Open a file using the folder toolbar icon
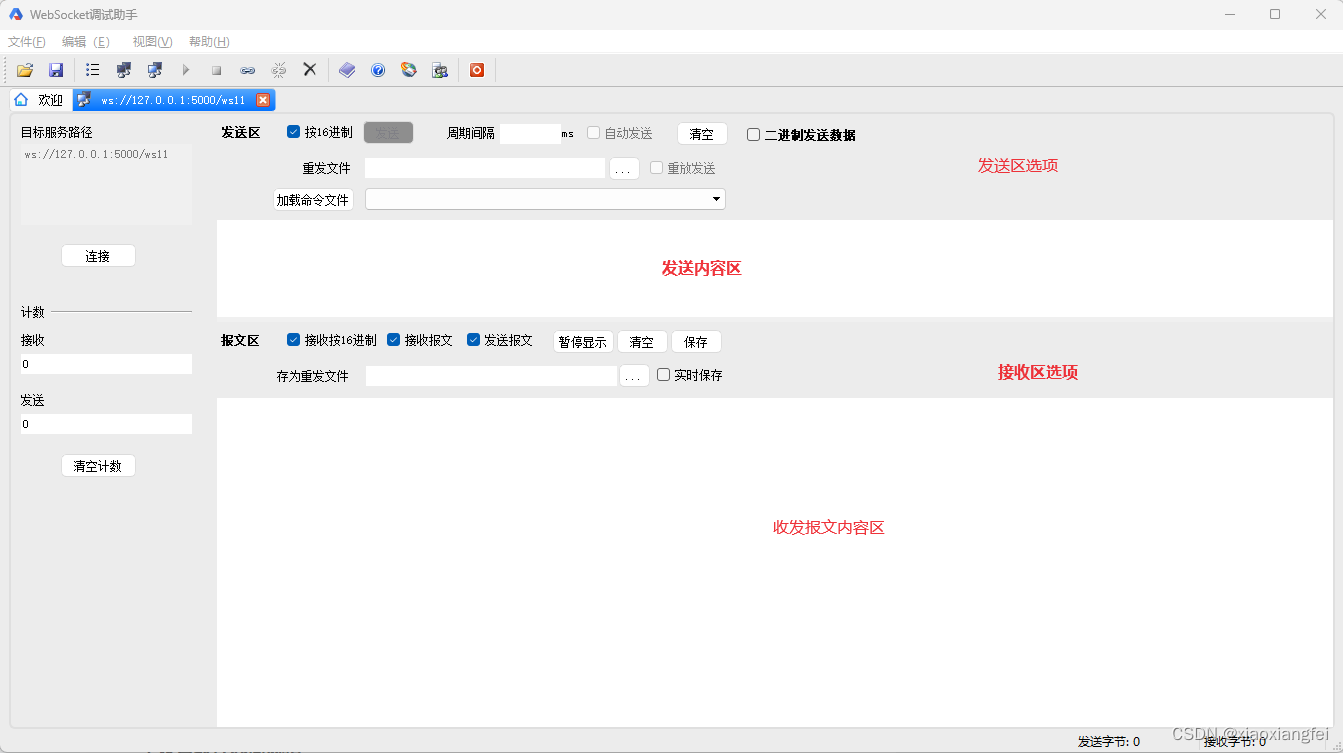Viewport: 1343px width, 753px height. tap(24, 70)
